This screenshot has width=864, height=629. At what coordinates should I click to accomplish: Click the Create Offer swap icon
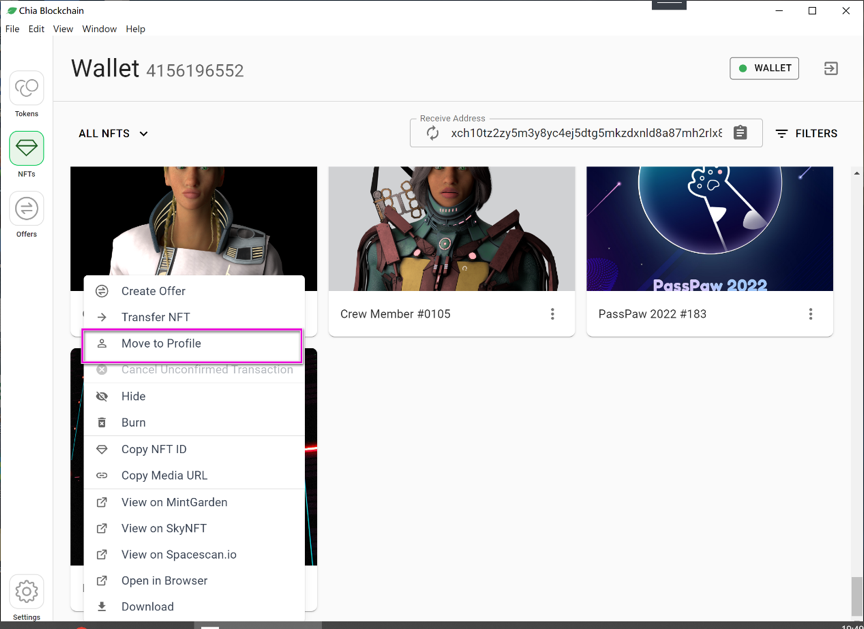102,291
